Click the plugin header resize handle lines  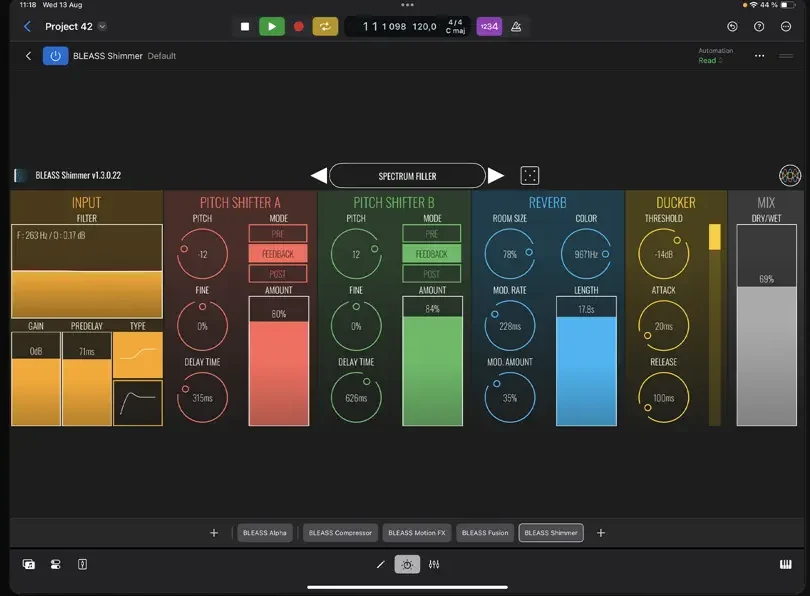786,56
